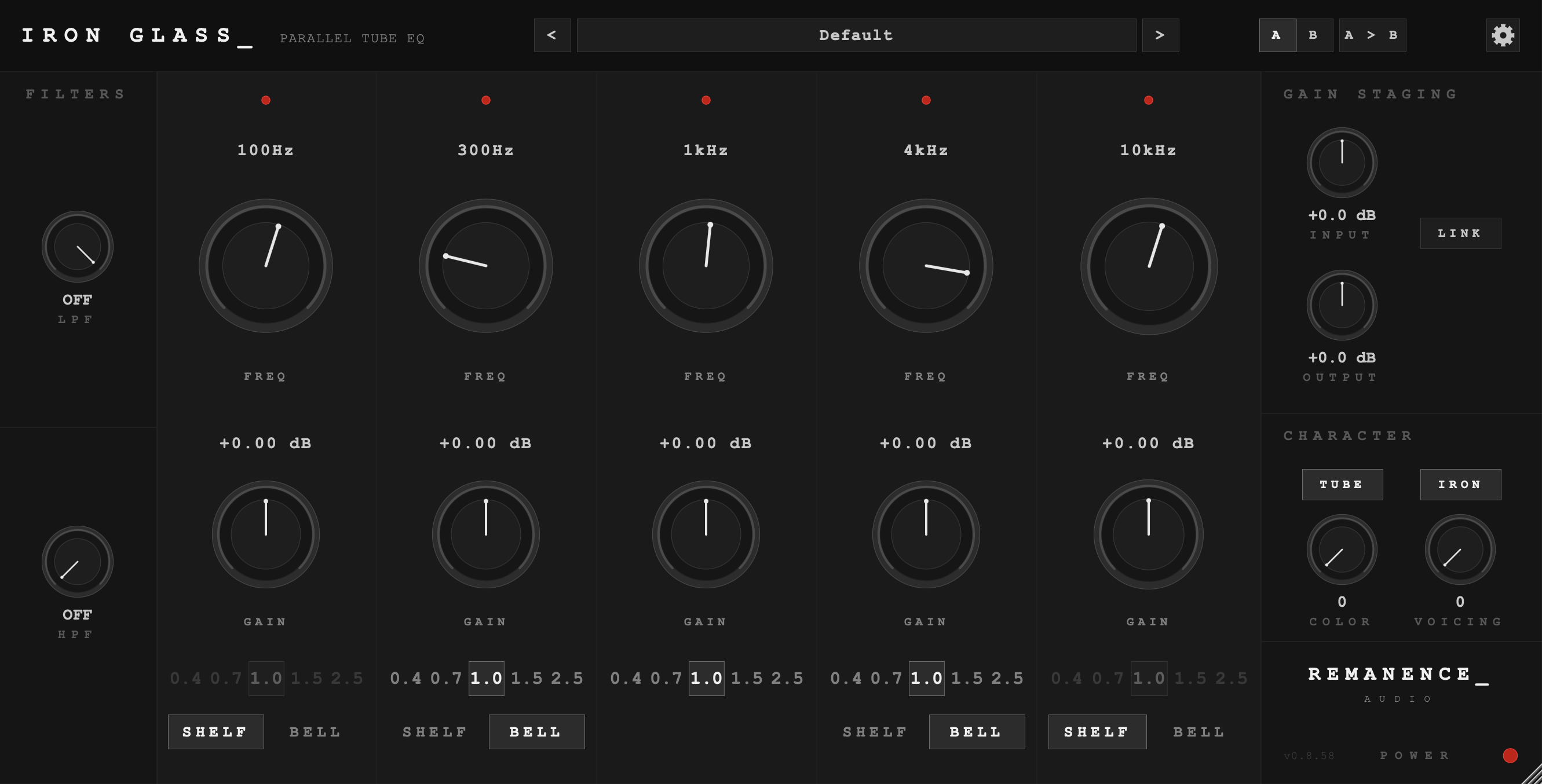Click the 100Hz frequency readout
The height and width of the screenshot is (784, 1542).
point(266,150)
